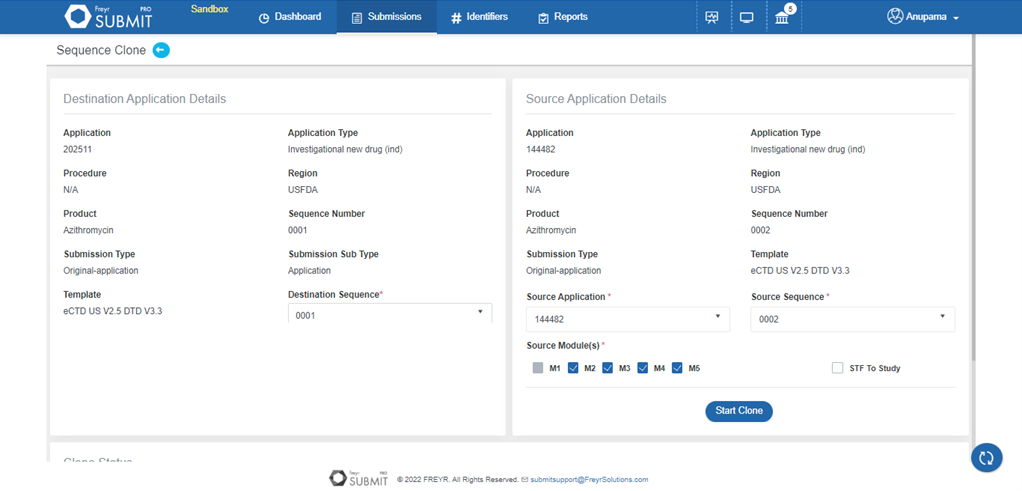Click the Start Clone button
Viewport: 1022px width, 491px height.
(738, 411)
